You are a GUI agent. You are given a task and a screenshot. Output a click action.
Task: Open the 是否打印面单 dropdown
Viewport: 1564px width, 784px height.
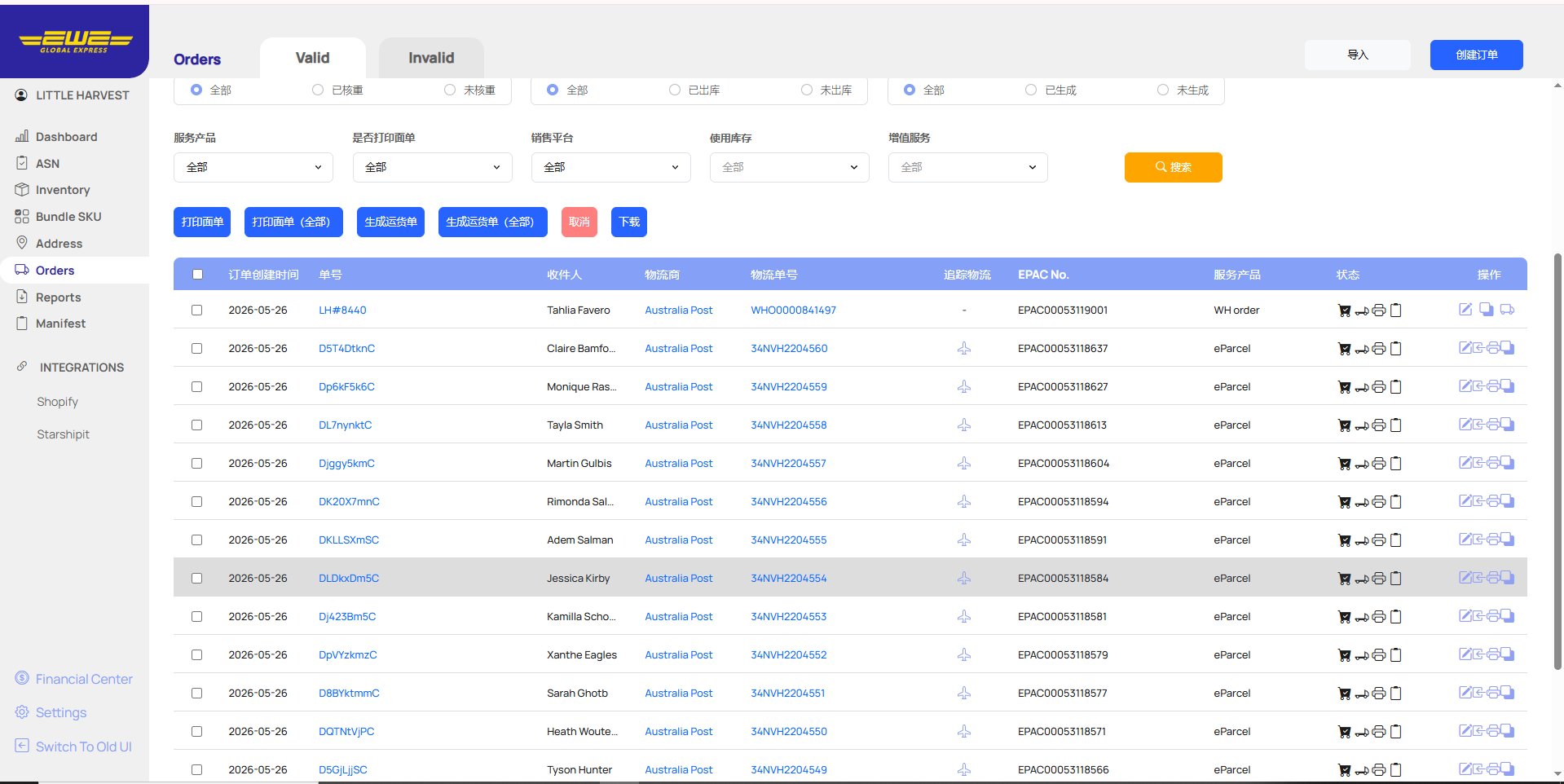point(433,167)
